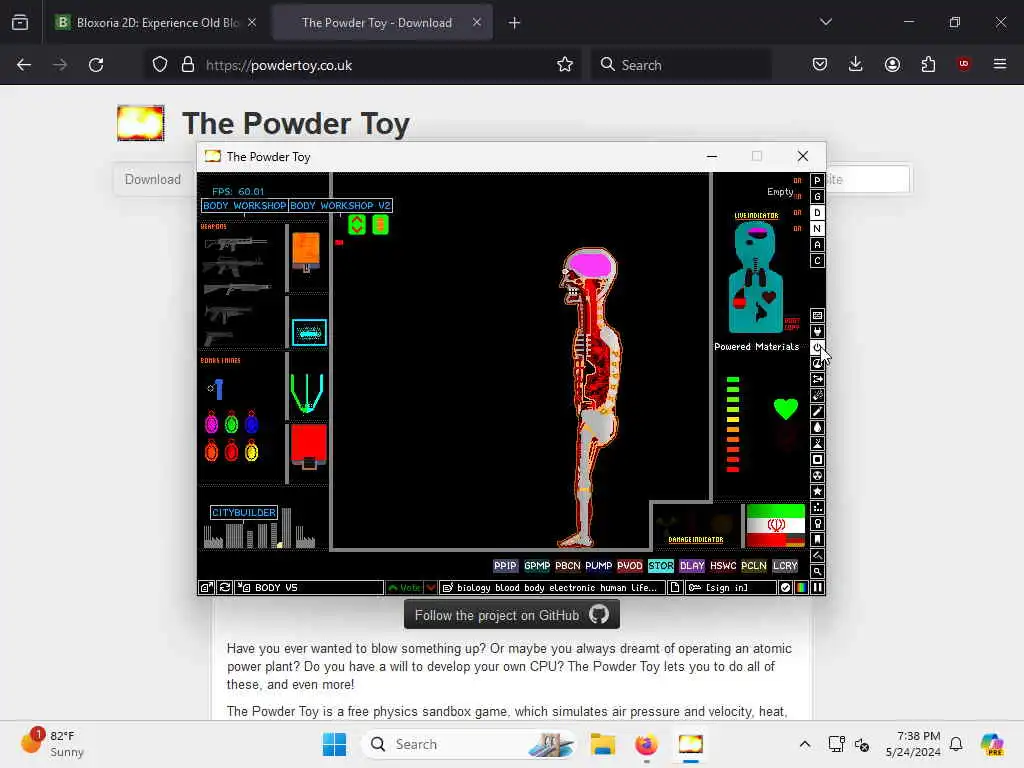1024x768 pixels.
Task: Downvote the save with red arrow
Action: [430, 588]
